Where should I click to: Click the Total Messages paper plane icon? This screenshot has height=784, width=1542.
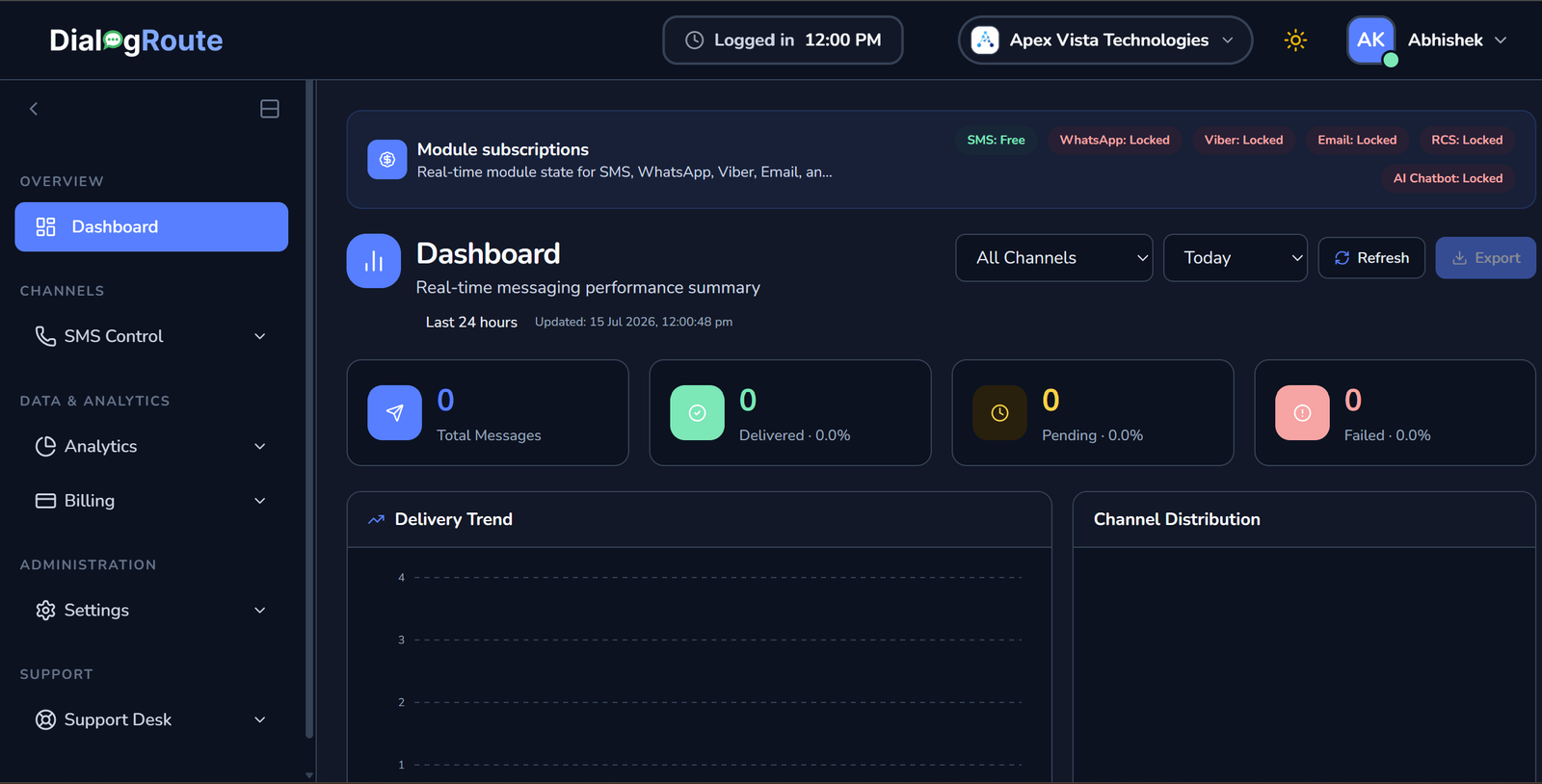tap(394, 413)
